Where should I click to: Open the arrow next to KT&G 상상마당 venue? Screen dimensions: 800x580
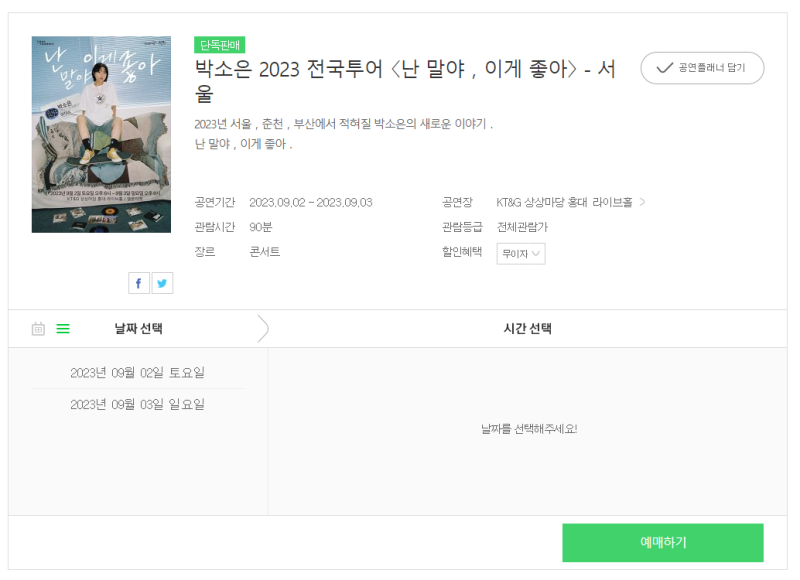pos(642,203)
